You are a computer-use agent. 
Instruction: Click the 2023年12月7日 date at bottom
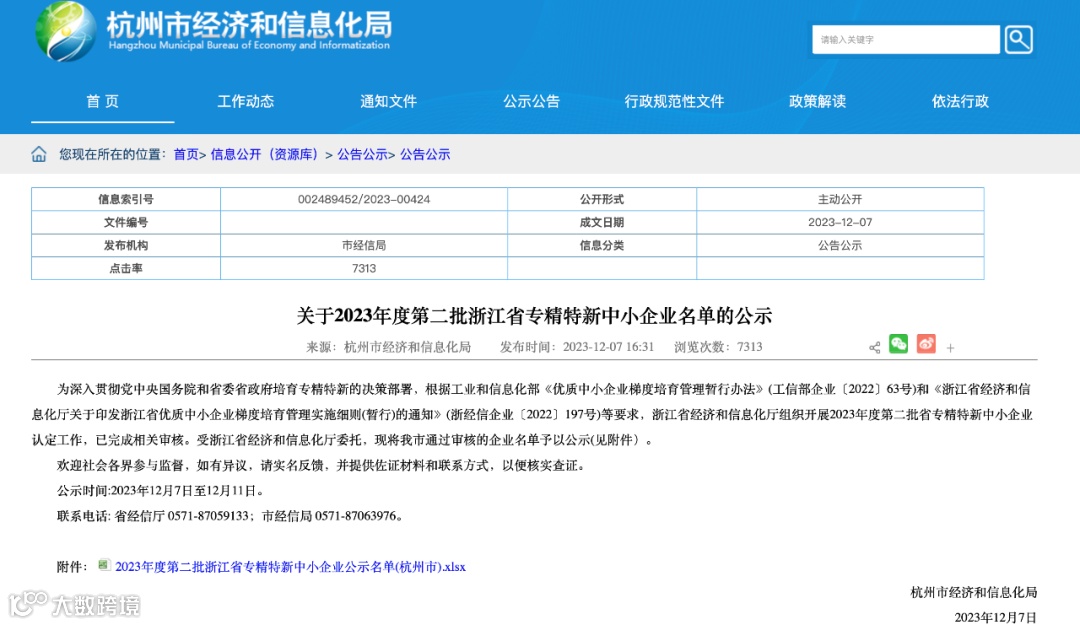coord(995,617)
